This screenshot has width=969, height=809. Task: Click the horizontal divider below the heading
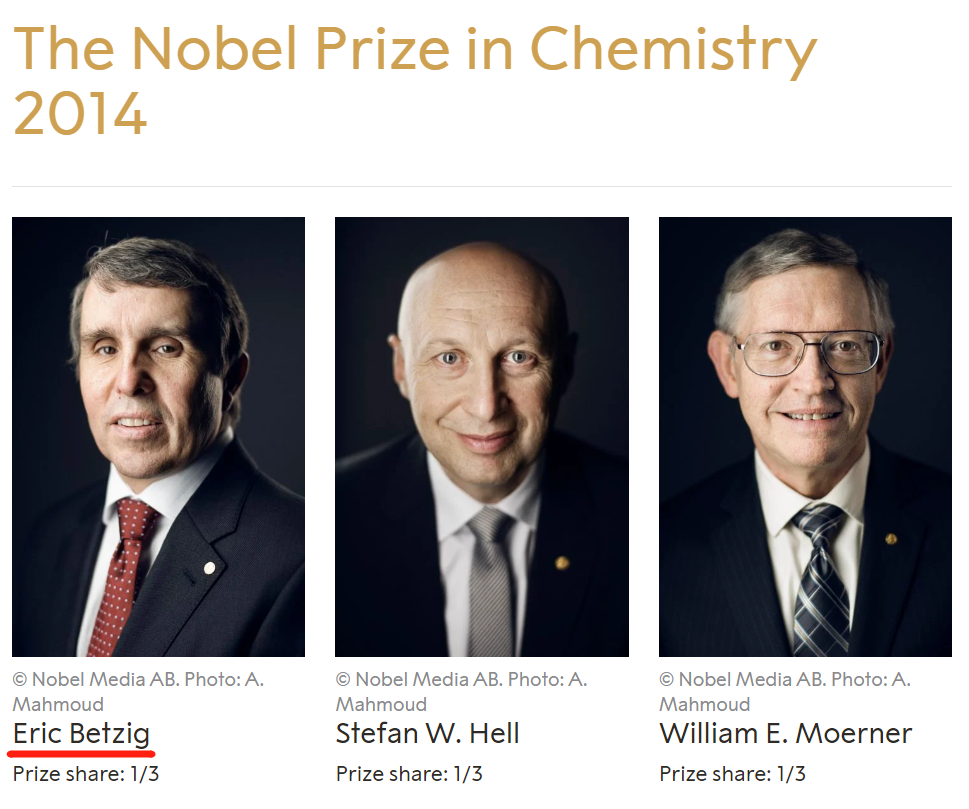(481, 186)
